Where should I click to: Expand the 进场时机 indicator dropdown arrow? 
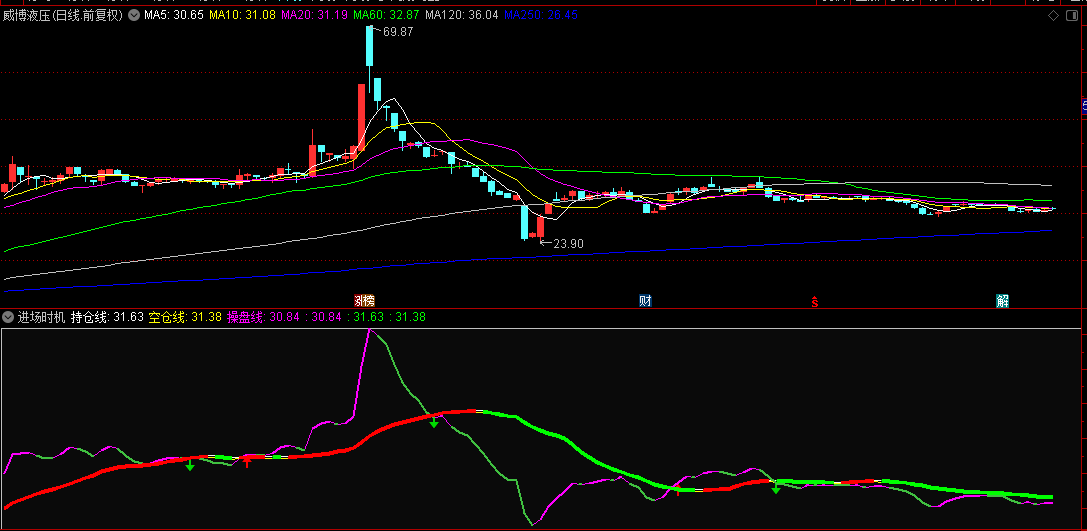tap(8, 317)
